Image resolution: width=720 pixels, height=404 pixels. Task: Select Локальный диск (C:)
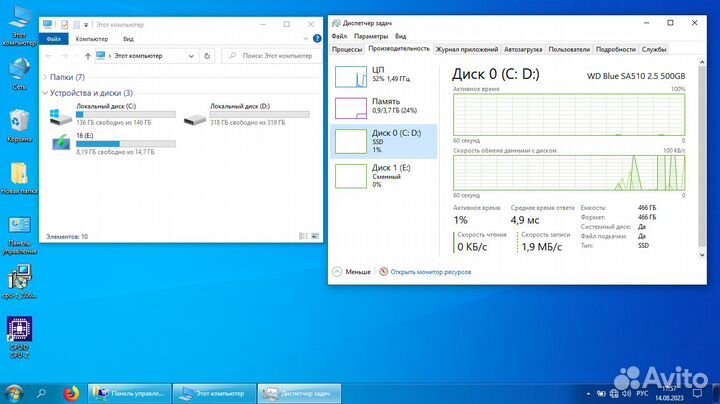pos(112,114)
